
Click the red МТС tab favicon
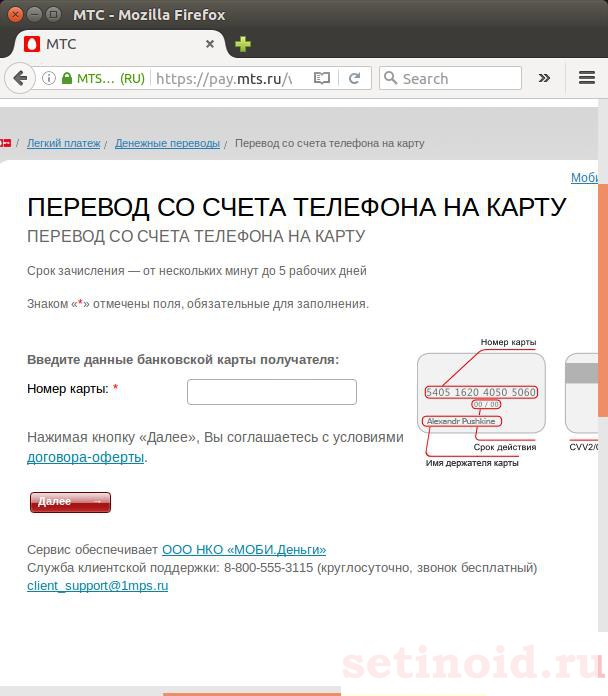[32, 44]
